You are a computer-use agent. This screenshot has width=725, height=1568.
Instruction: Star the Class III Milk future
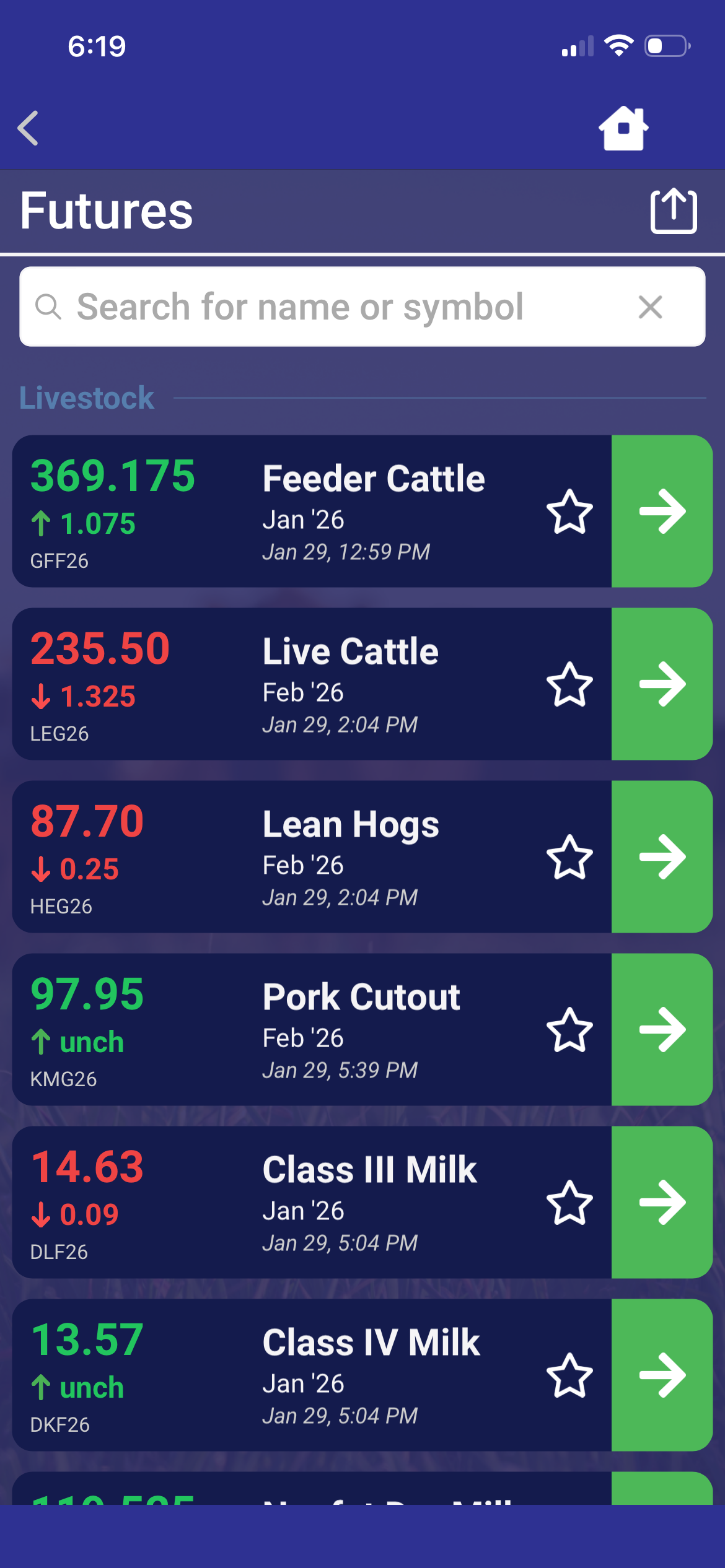(569, 1203)
